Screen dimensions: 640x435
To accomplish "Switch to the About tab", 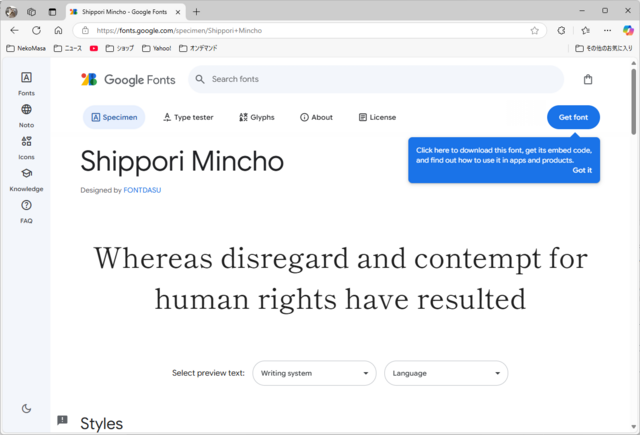I will 316,117.
